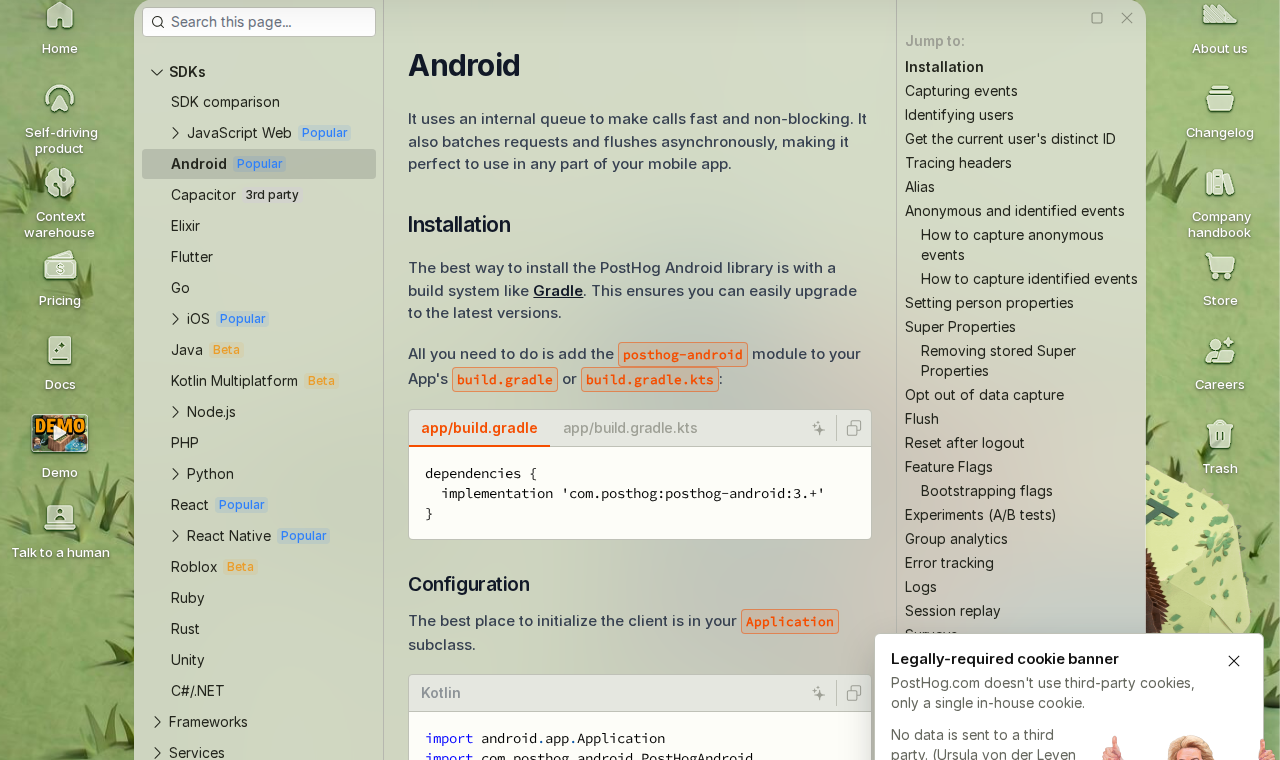Jump to Capturing events section
This screenshot has height=760, width=1280.
tap(961, 91)
